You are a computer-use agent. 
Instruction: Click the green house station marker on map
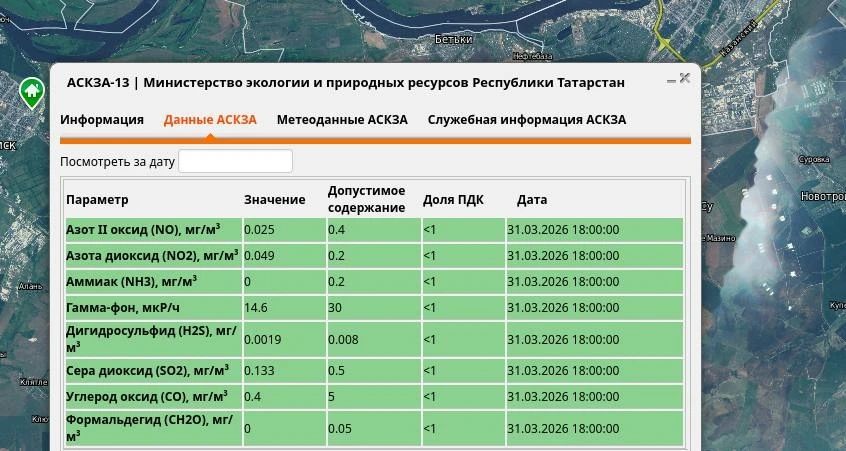pos(31,92)
